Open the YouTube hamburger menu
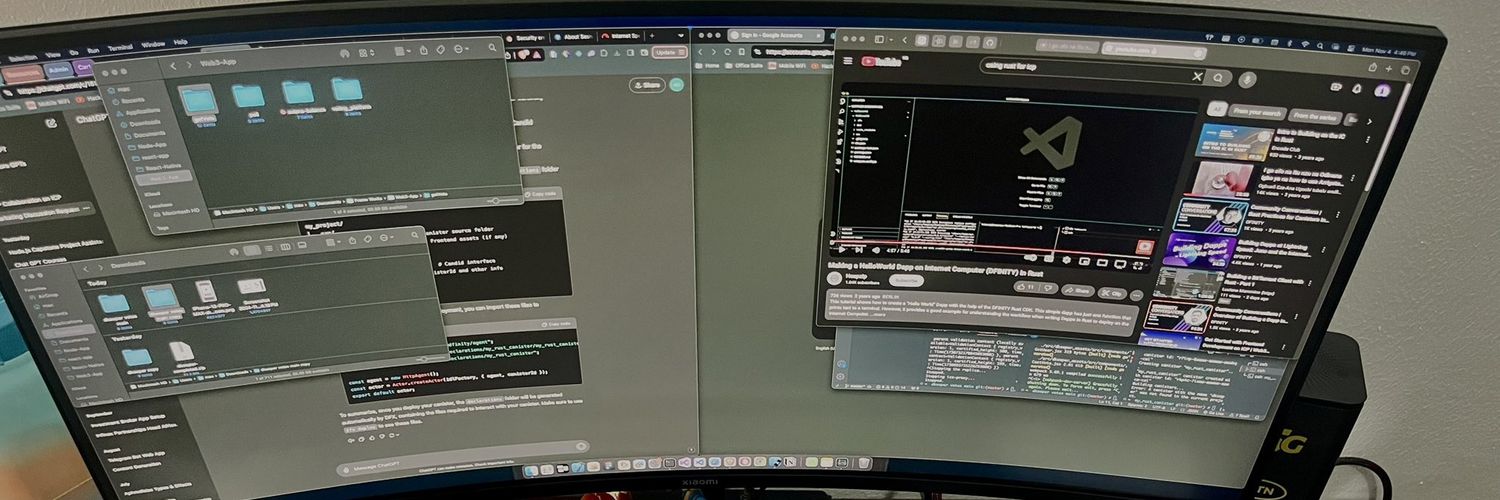 848,60
